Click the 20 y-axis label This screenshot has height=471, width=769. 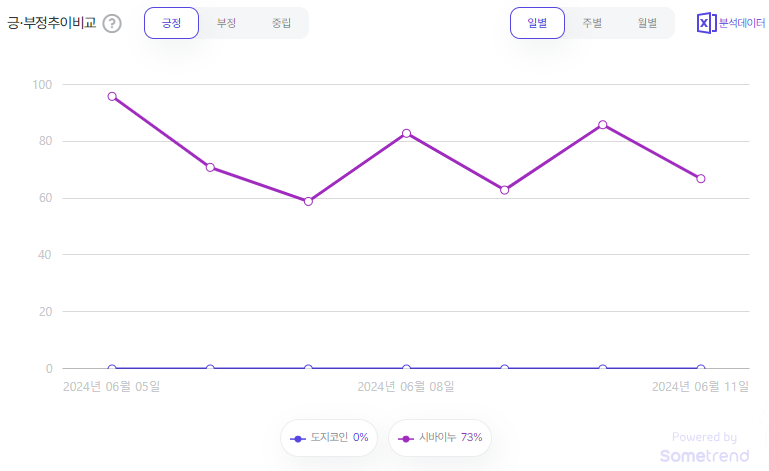[45, 312]
